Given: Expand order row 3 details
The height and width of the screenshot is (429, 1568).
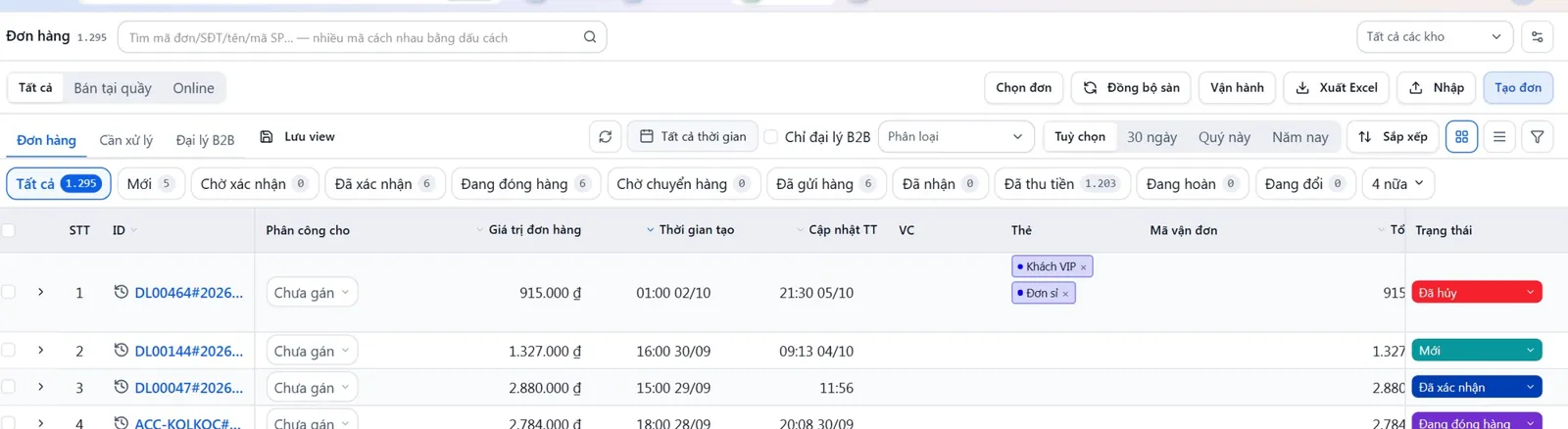Looking at the screenshot, I should click(x=41, y=387).
